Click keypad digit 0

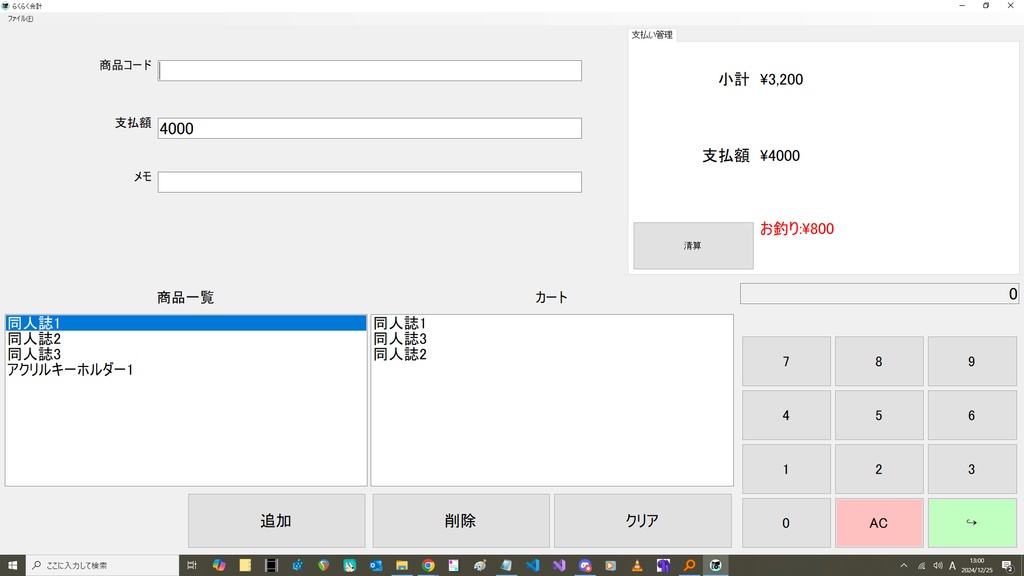786,523
